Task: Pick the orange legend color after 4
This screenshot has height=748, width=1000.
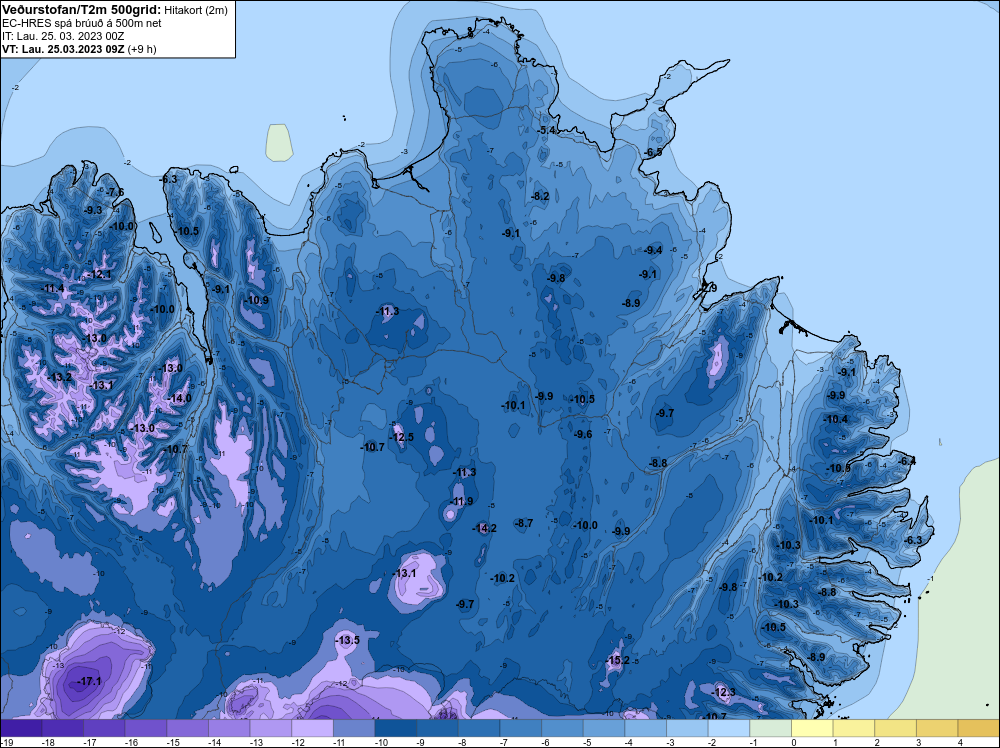Action: pyautogui.click(x=979, y=728)
